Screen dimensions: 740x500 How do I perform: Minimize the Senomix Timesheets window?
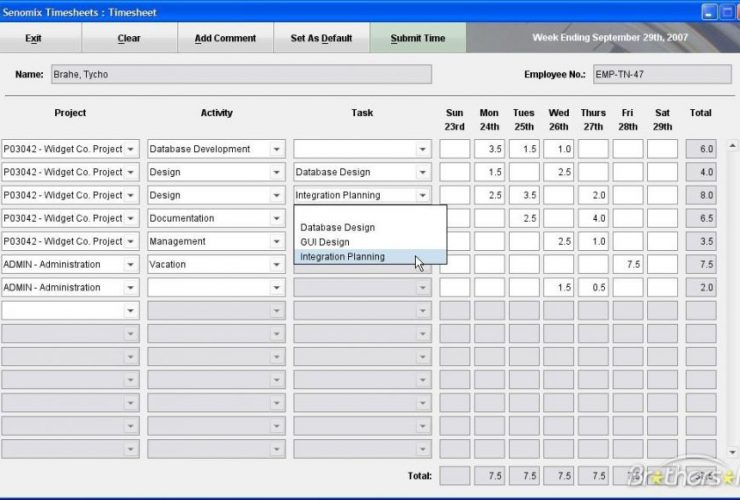(x=709, y=12)
